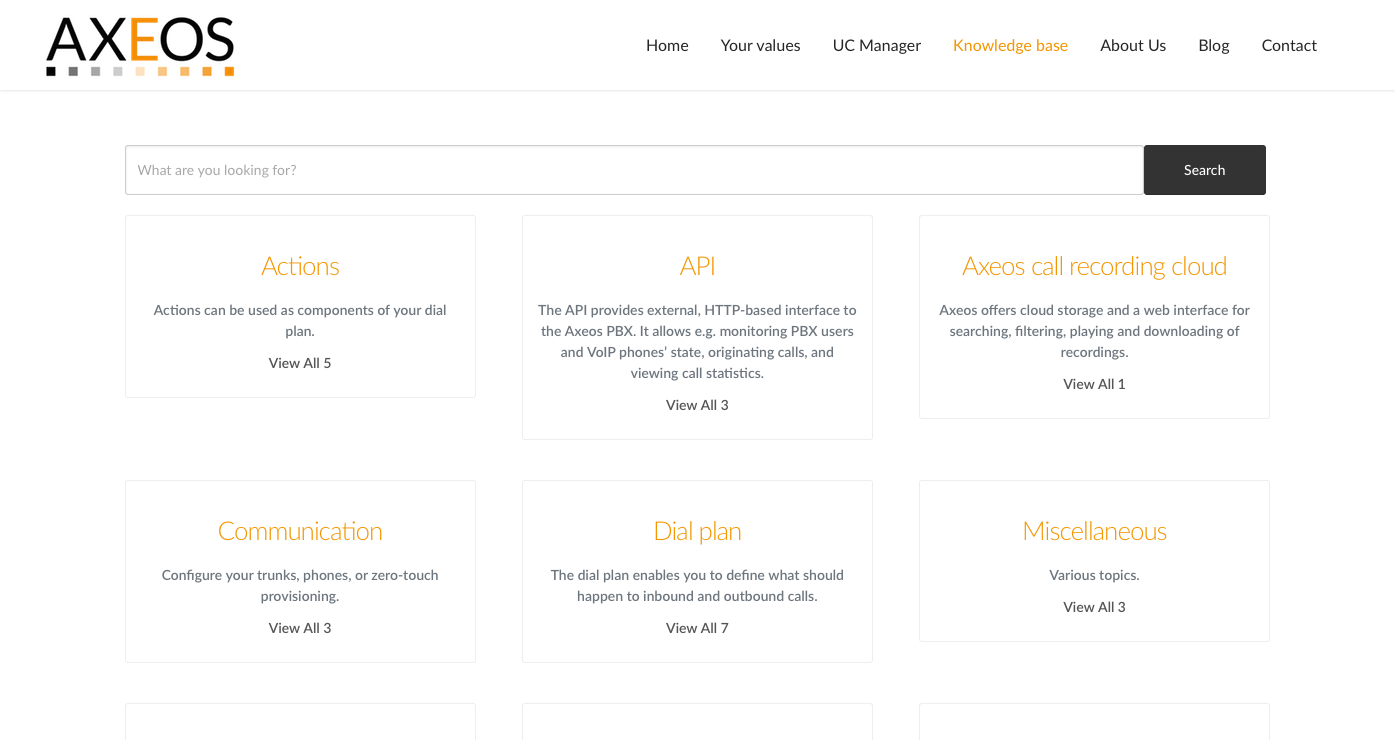Open the Actions category
1395x740 pixels.
pyautogui.click(x=300, y=266)
